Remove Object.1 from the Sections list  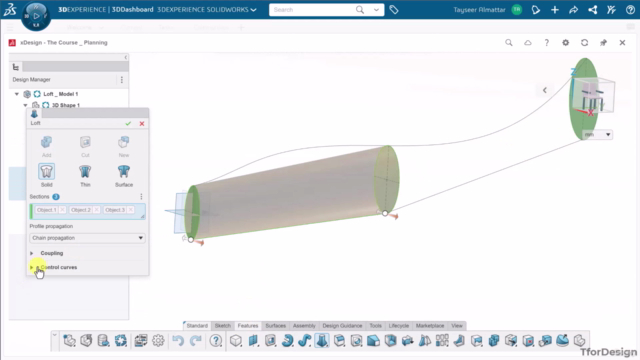tap(62, 210)
